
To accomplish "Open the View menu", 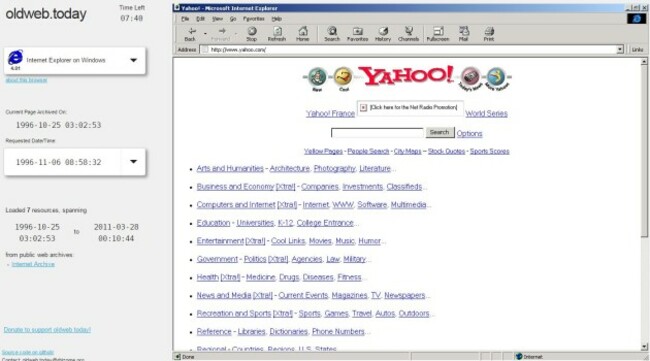I will (217, 19).
